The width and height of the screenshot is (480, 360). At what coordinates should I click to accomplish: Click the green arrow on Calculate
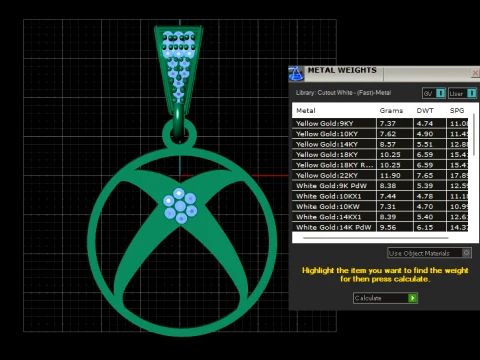click(412, 298)
